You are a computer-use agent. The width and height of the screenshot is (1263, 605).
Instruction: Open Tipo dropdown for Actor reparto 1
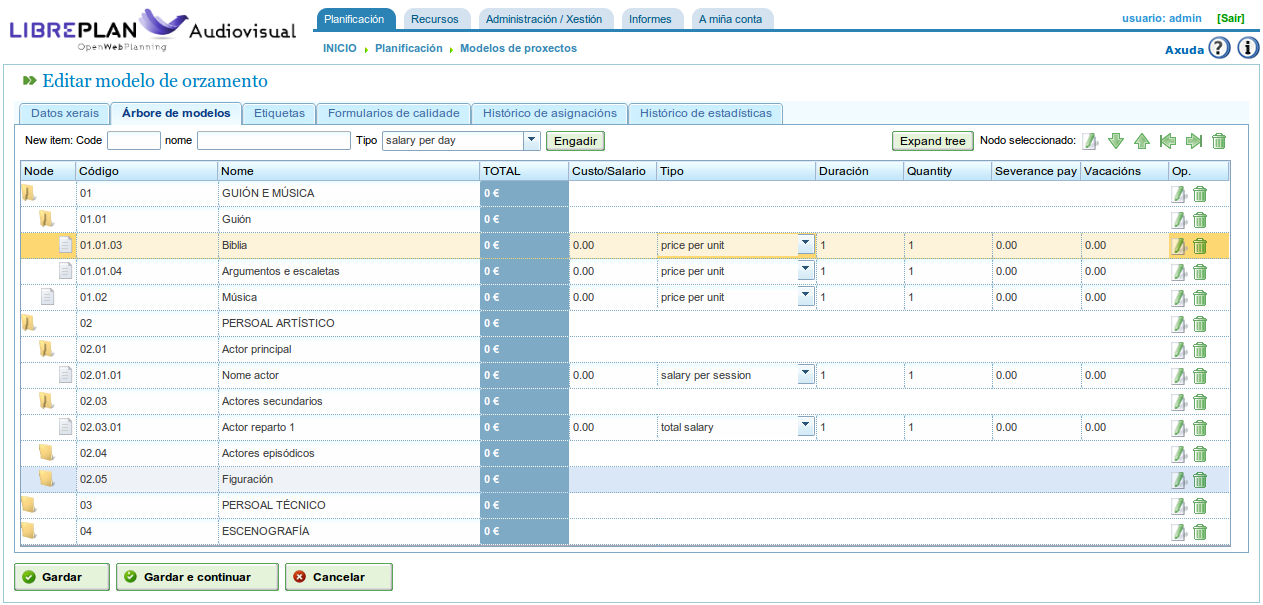click(806, 427)
